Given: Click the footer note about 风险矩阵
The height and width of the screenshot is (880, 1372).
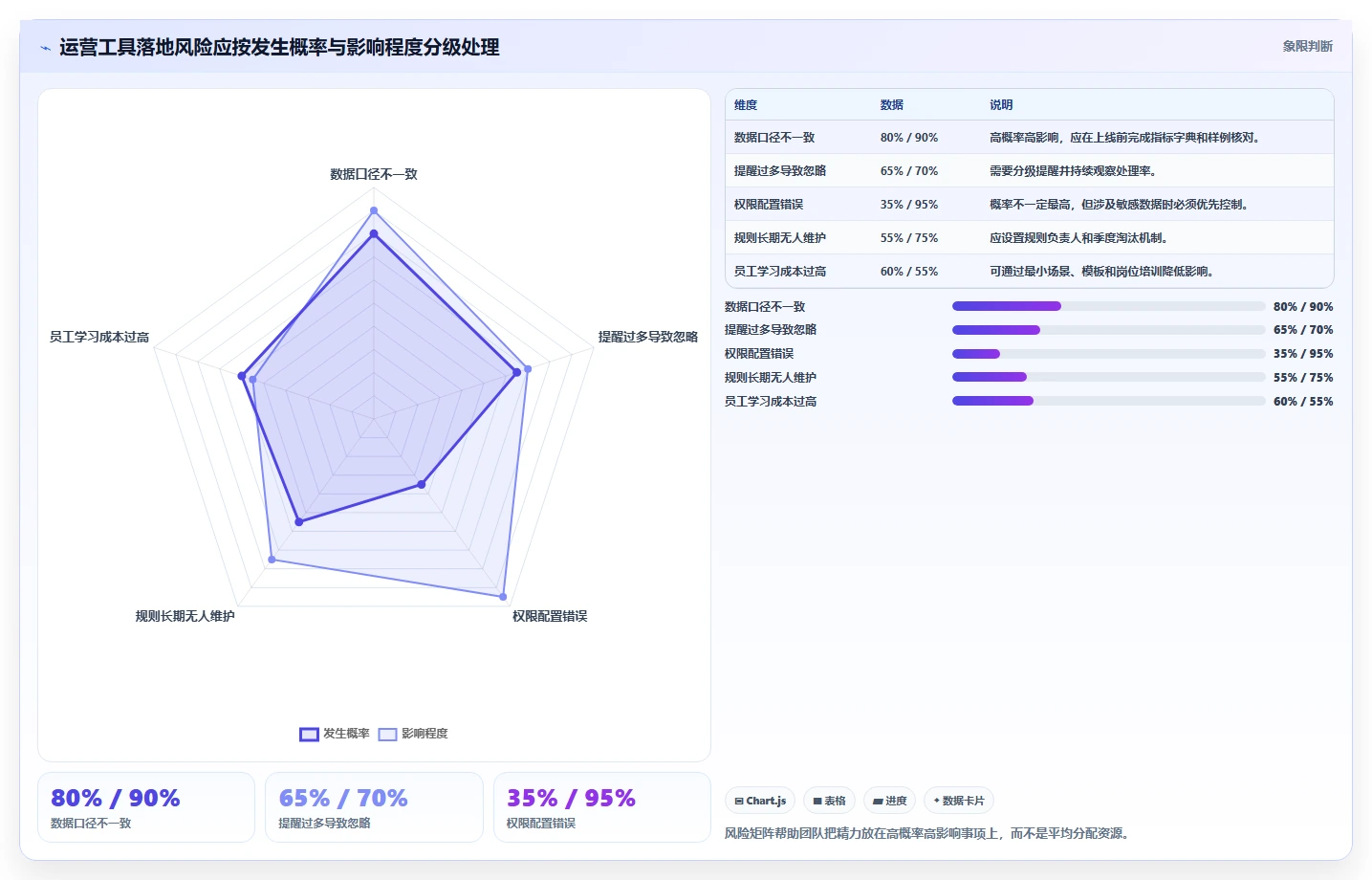Looking at the screenshot, I should pyautogui.click(x=929, y=833).
